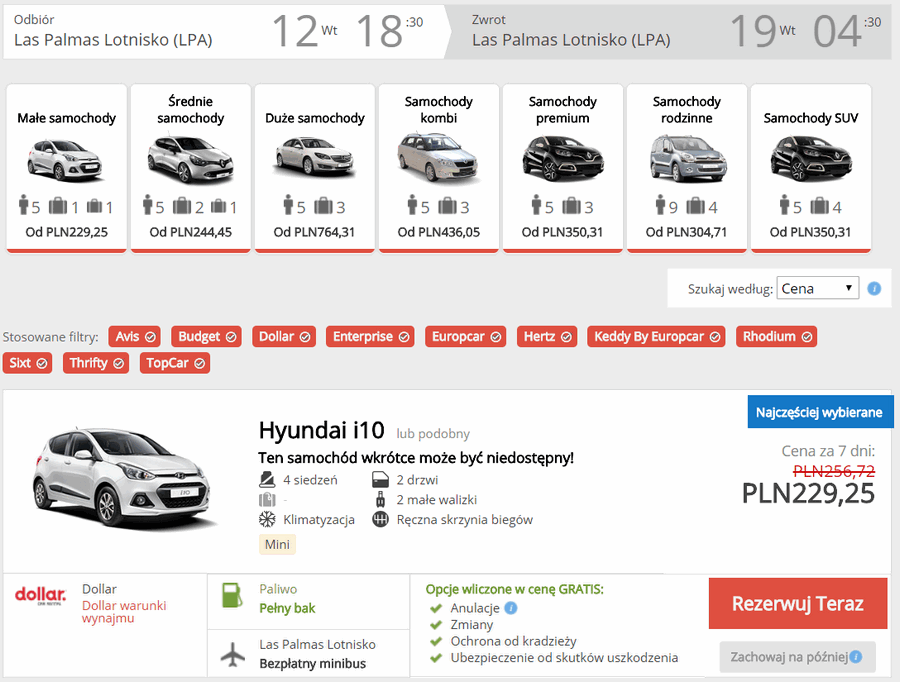
Task: Click Zachowaj na później button
Action: click(797, 657)
